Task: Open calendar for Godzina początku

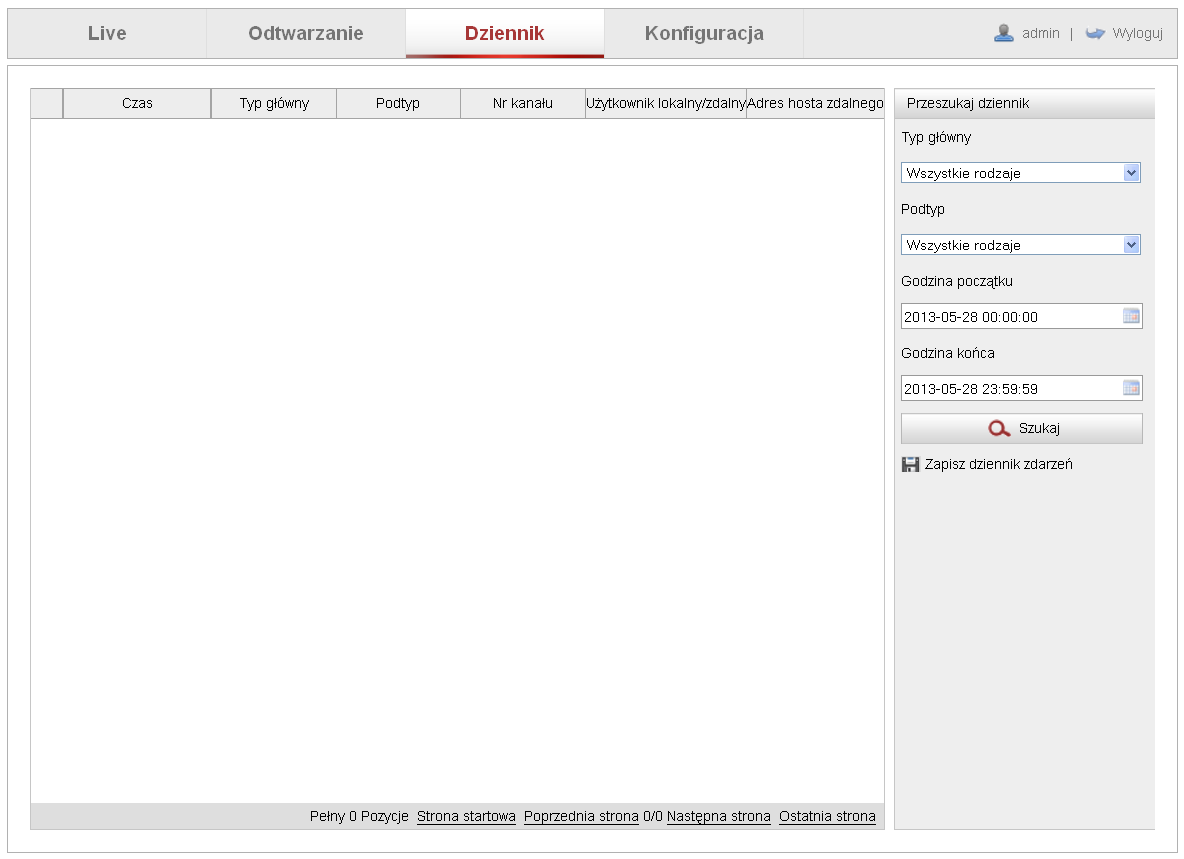Action: point(1130,316)
